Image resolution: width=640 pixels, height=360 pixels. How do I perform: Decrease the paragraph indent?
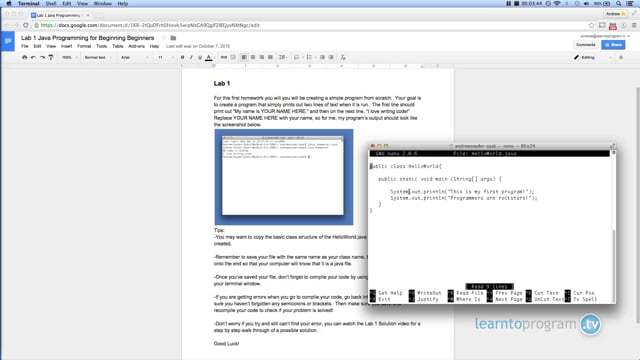[322, 58]
